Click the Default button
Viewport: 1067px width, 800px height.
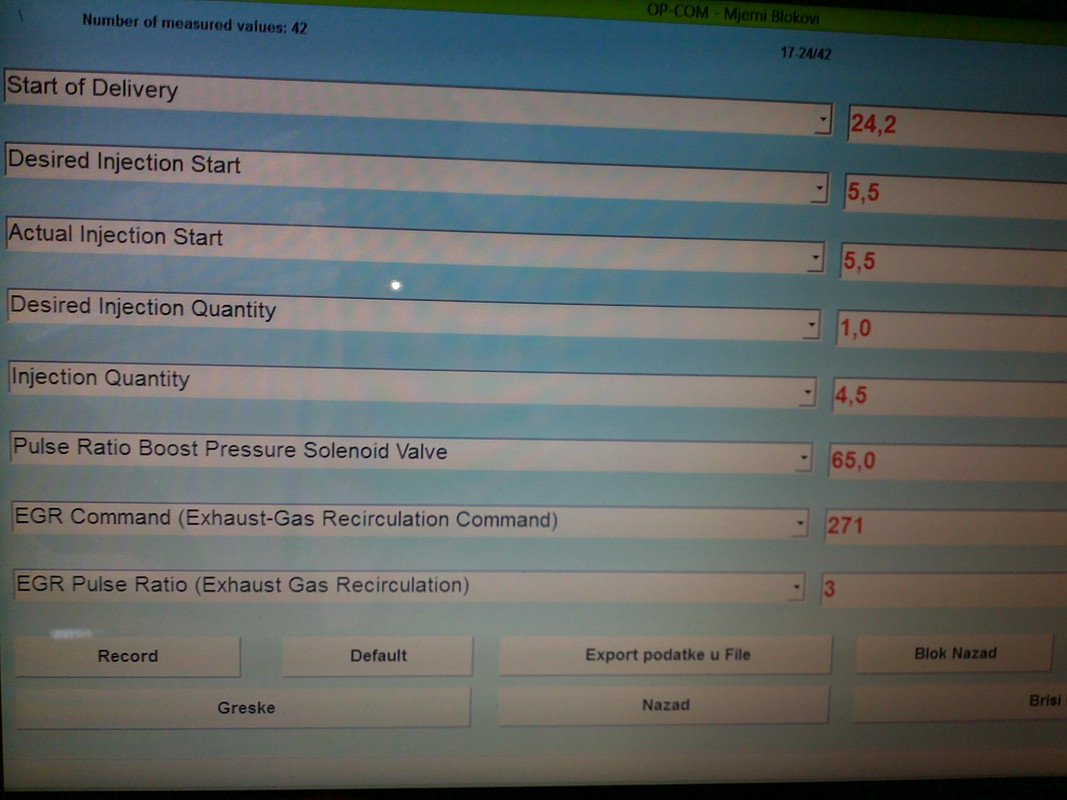coord(378,656)
